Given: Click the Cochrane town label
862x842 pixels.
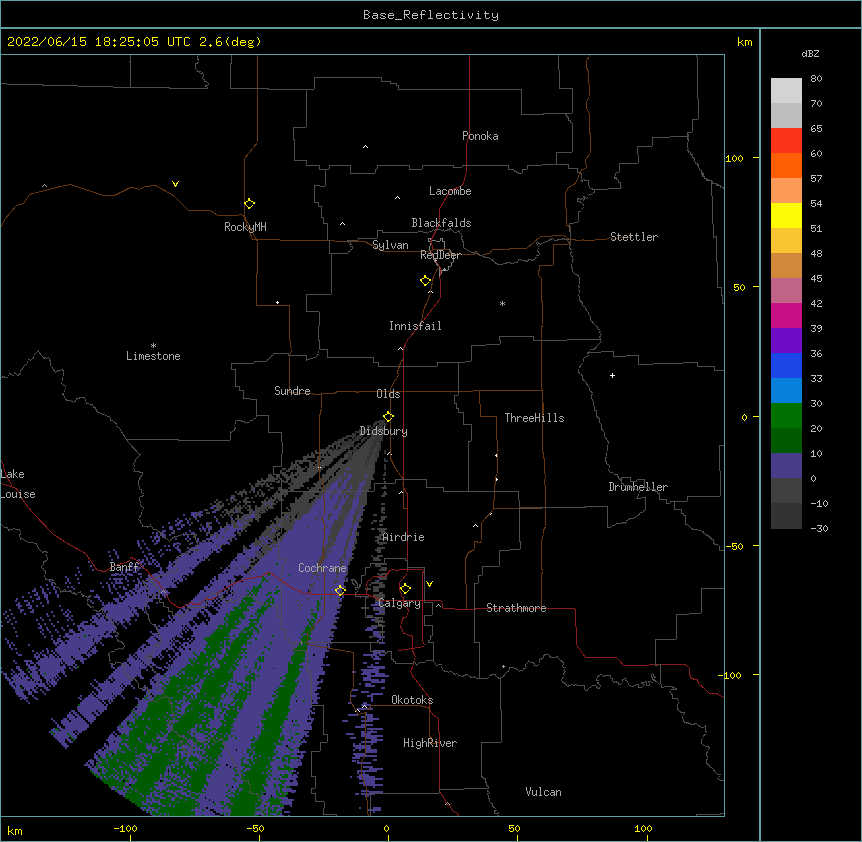Looking at the screenshot, I should coord(322,568).
